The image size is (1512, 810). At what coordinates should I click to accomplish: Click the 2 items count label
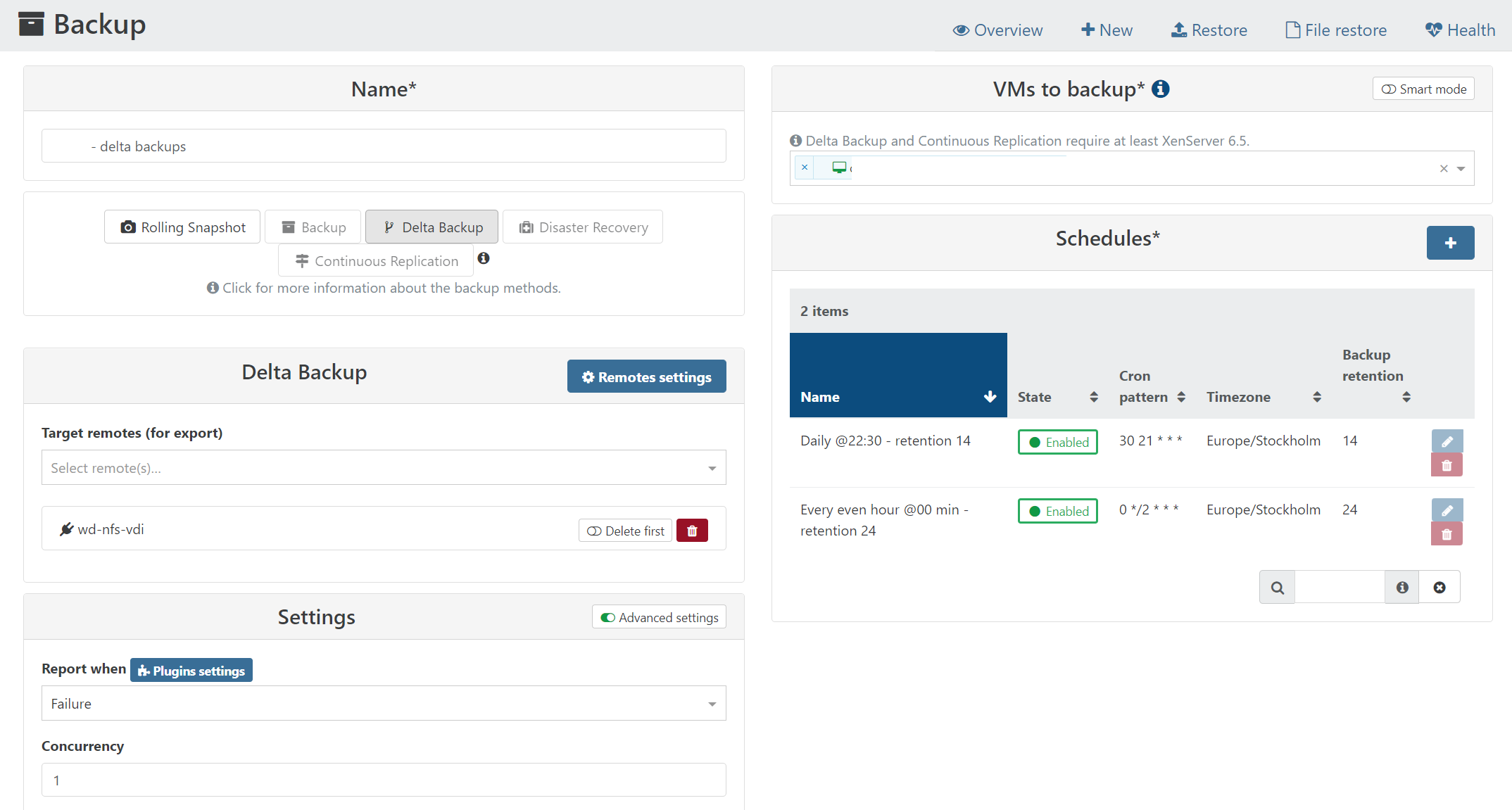click(824, 311)
